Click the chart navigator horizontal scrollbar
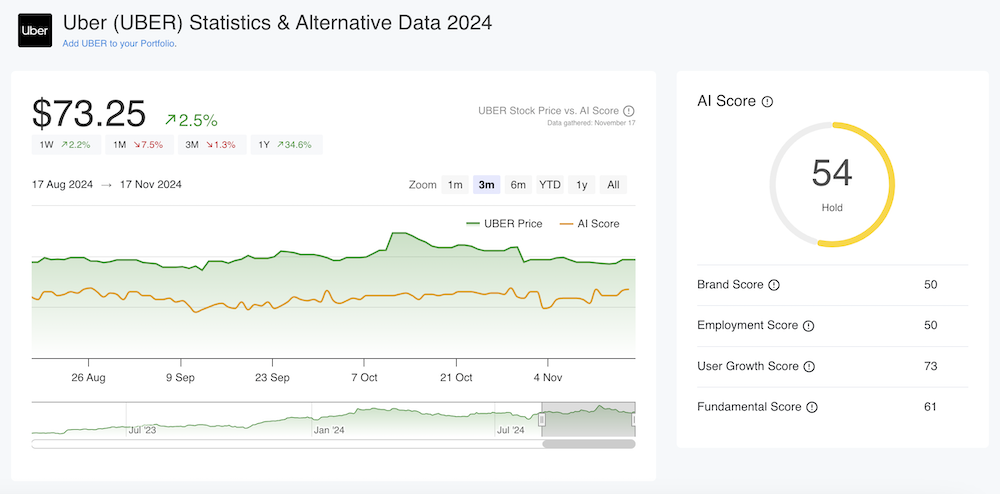 (588, 443)
